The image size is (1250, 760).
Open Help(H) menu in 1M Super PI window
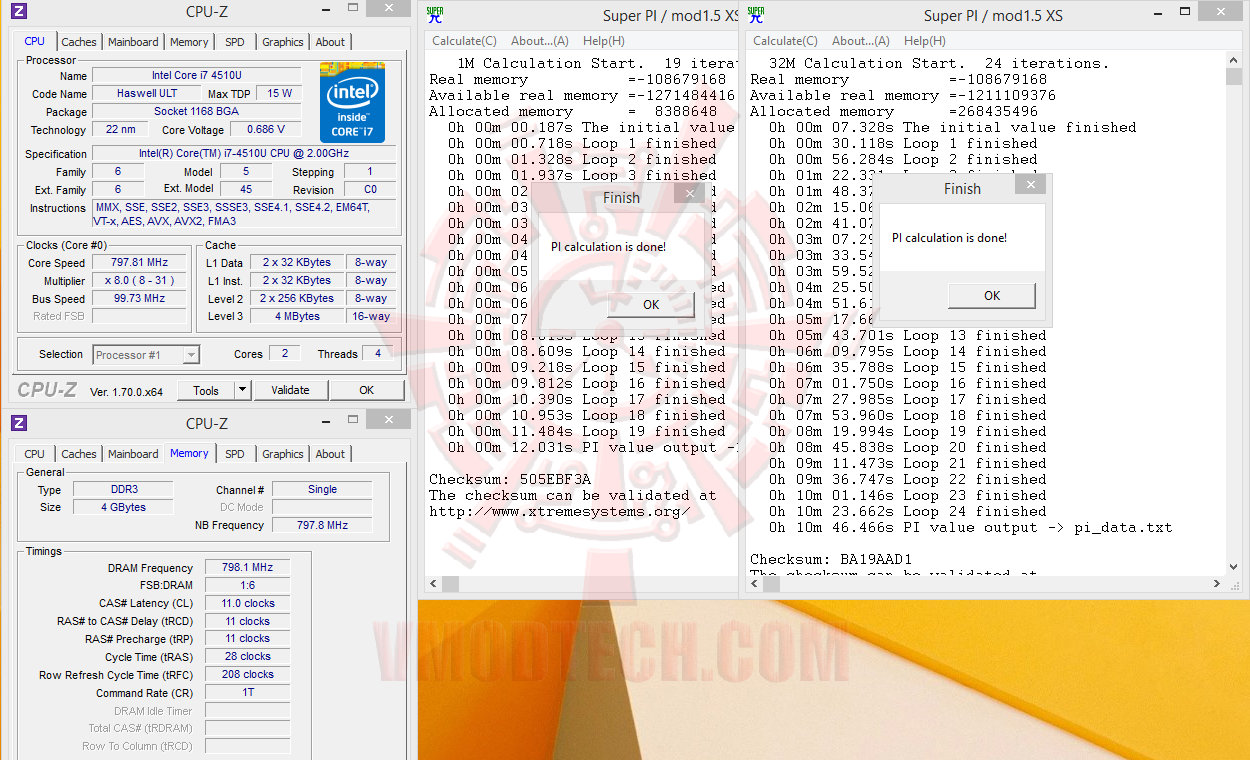[x=603, y=41]
